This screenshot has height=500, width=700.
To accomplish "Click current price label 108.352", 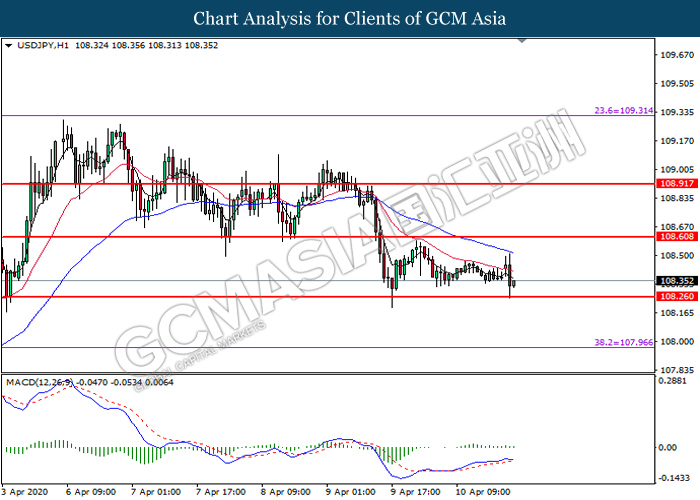I will tap(677, 281).
